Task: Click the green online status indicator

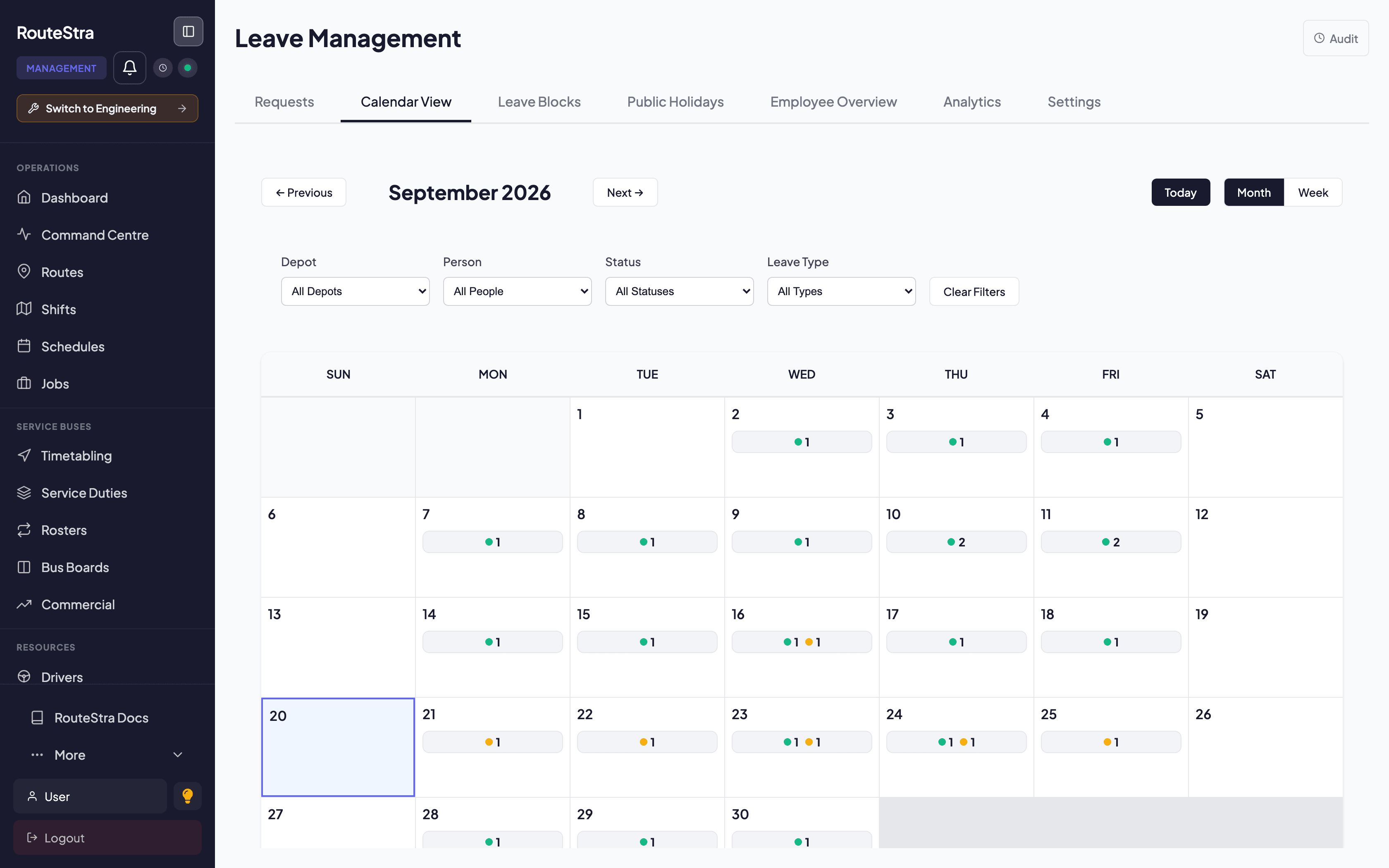Action: pyautogui.click(x=188, y=68)
